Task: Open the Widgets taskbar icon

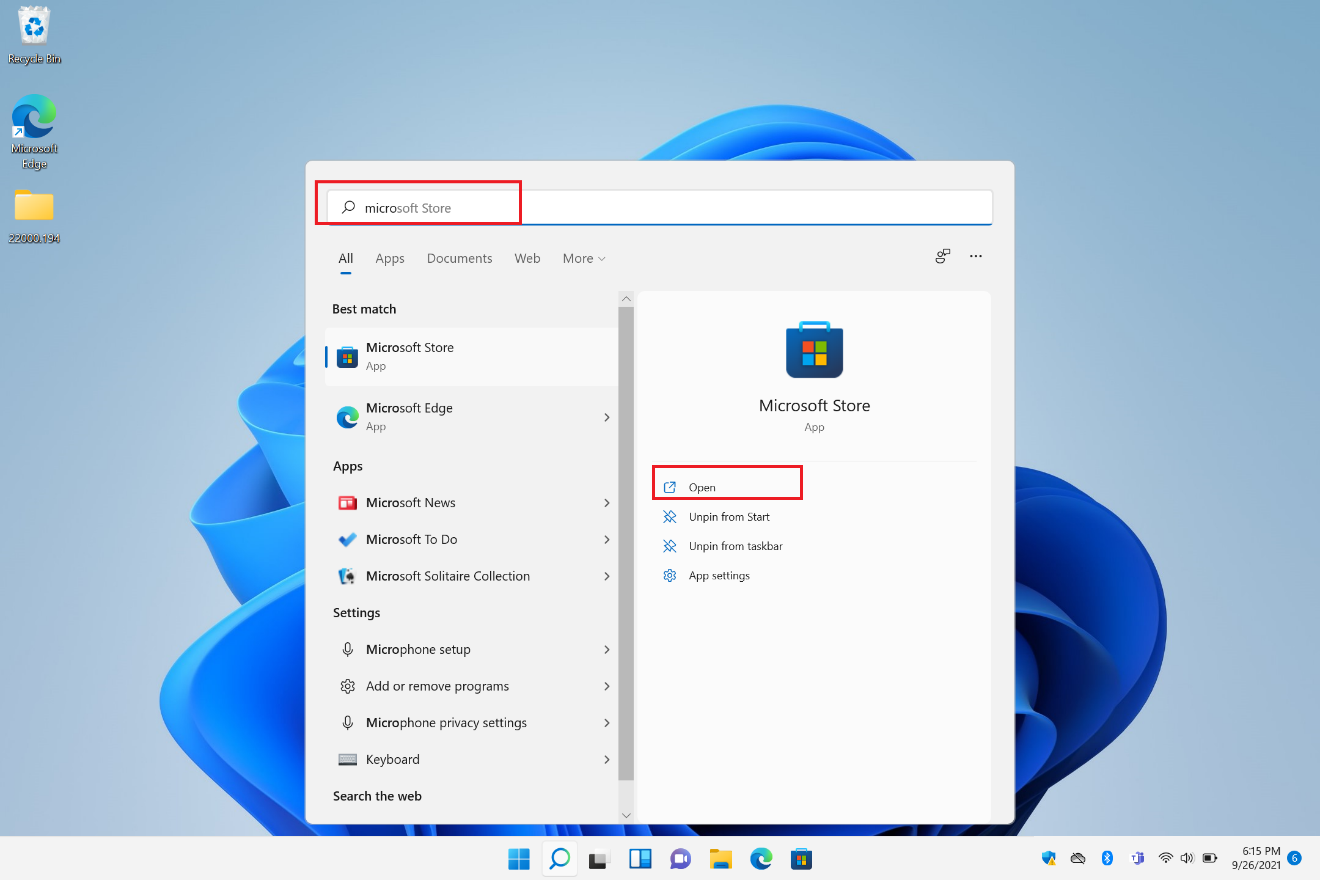Action: (x=640, y=858)
